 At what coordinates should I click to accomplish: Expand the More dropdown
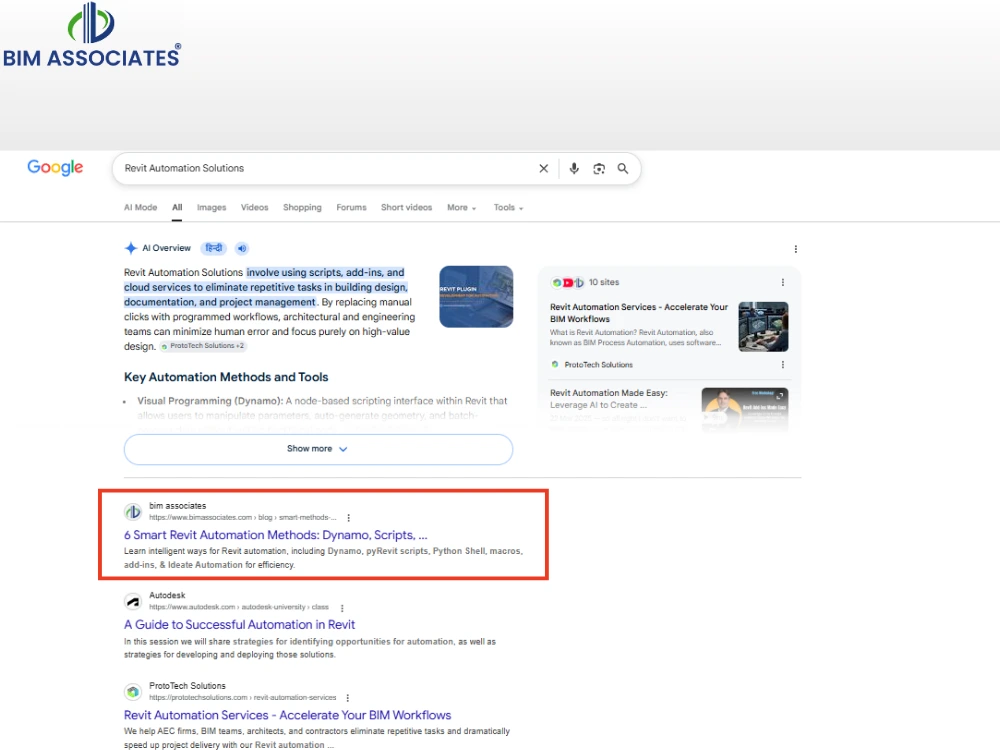[462, 207]
